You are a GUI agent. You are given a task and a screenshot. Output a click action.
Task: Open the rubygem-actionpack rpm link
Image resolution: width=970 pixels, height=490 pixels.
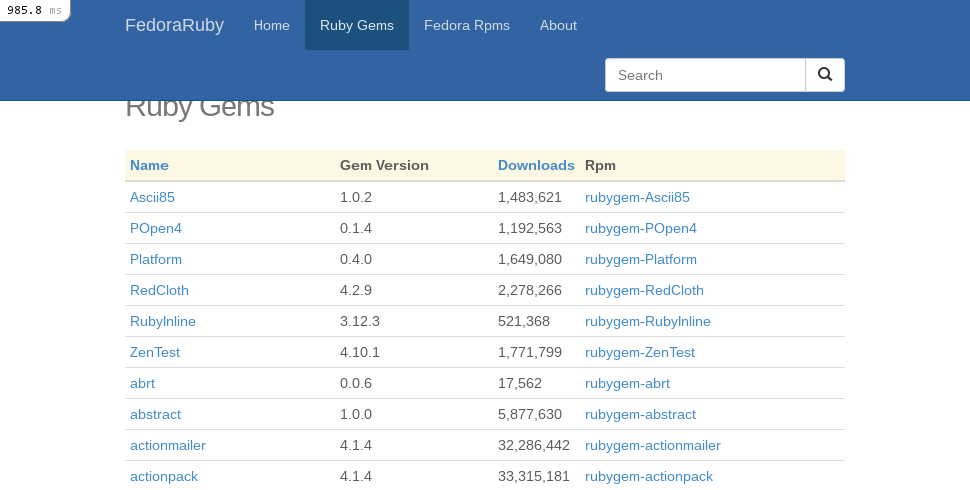click(x=649, y=476)
